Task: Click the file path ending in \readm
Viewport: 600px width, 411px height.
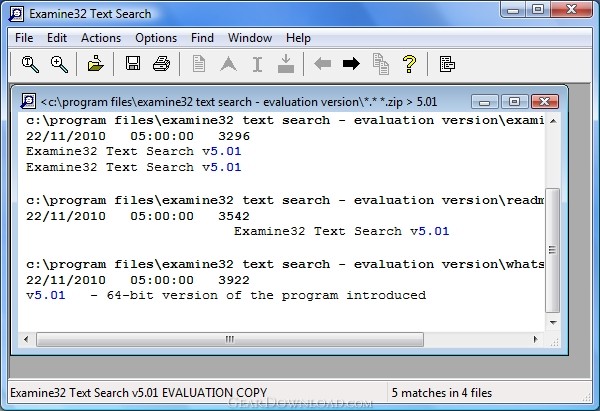Action: tap(285, 201)
